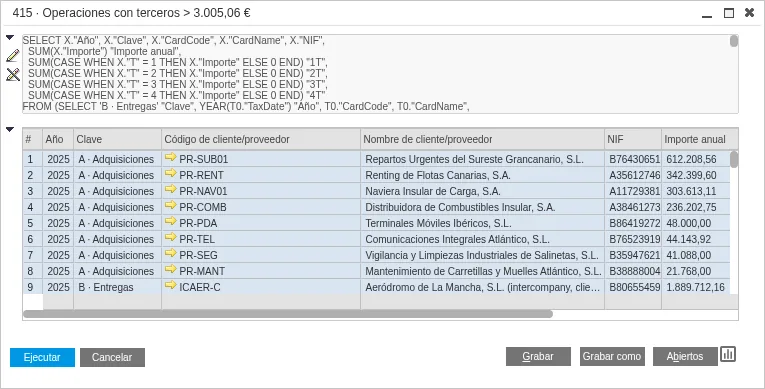The width and height of the screenshot is (765, 389).
Task: Follow the link arrow for PR-NAV01
Action: coord(170,189)
